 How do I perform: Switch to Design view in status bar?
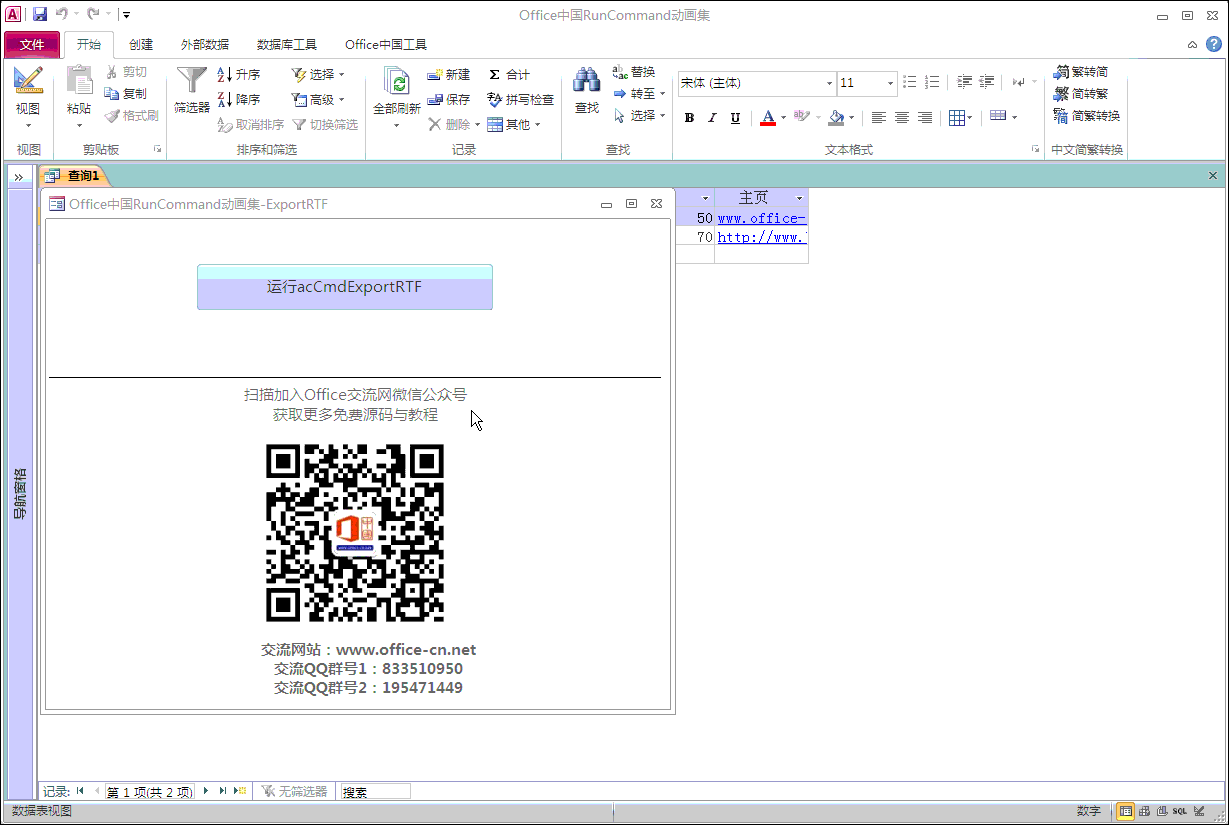1198,811
